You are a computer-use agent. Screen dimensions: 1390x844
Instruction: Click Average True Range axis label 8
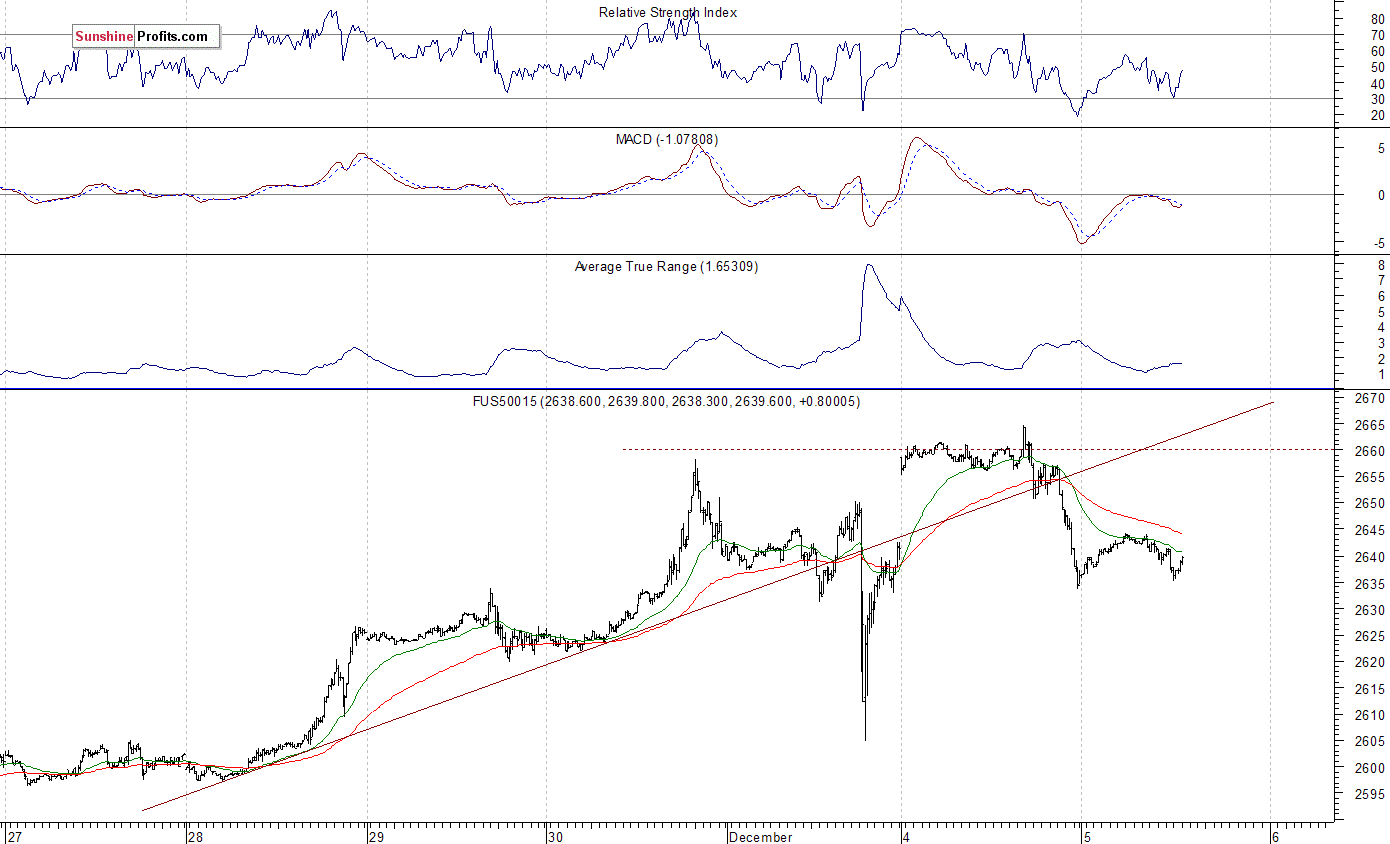click(x=1382, y=265)
